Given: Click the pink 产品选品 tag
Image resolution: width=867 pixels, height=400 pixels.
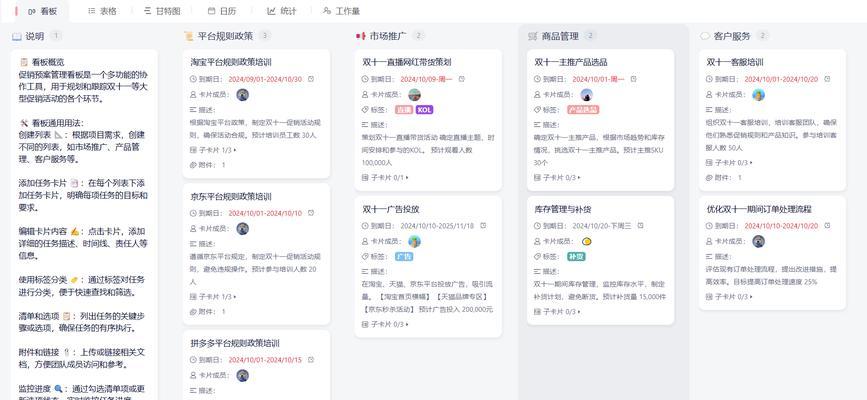Looking at the screenshot, I should coord(583,110).
